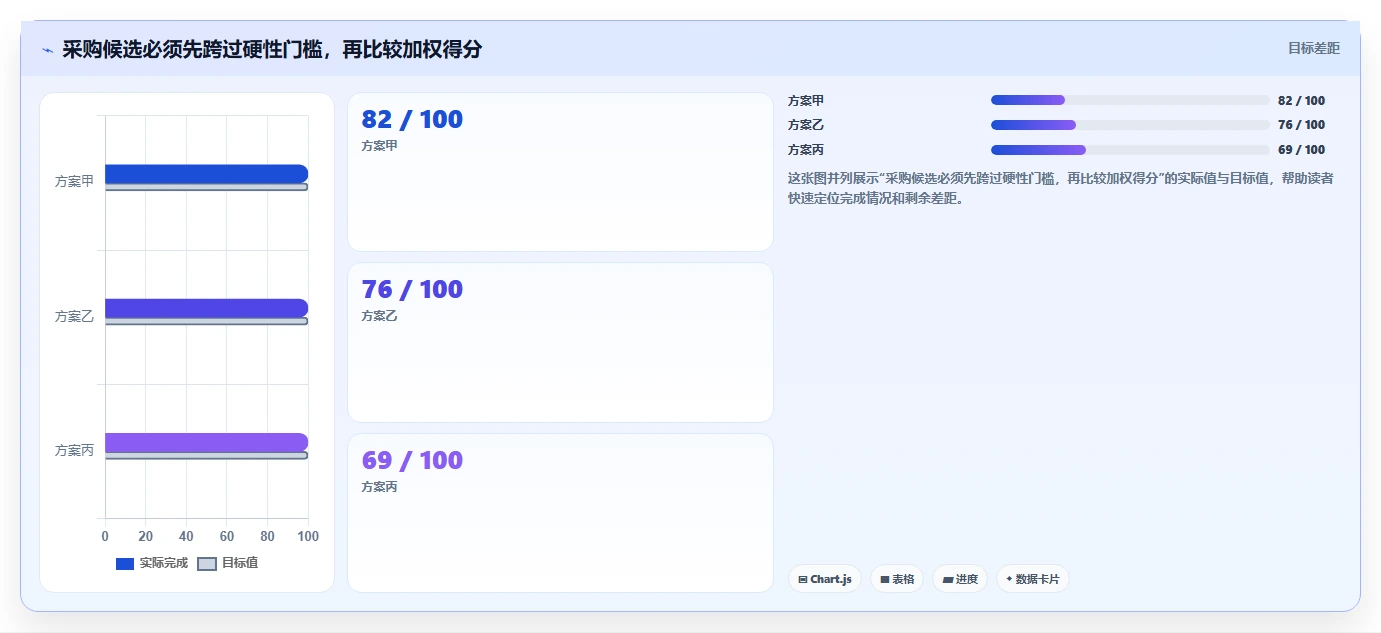This screenshot has width=1381, height=633.
Task: Click the x-axis tick label 100
Action: [x=308, y=536]
